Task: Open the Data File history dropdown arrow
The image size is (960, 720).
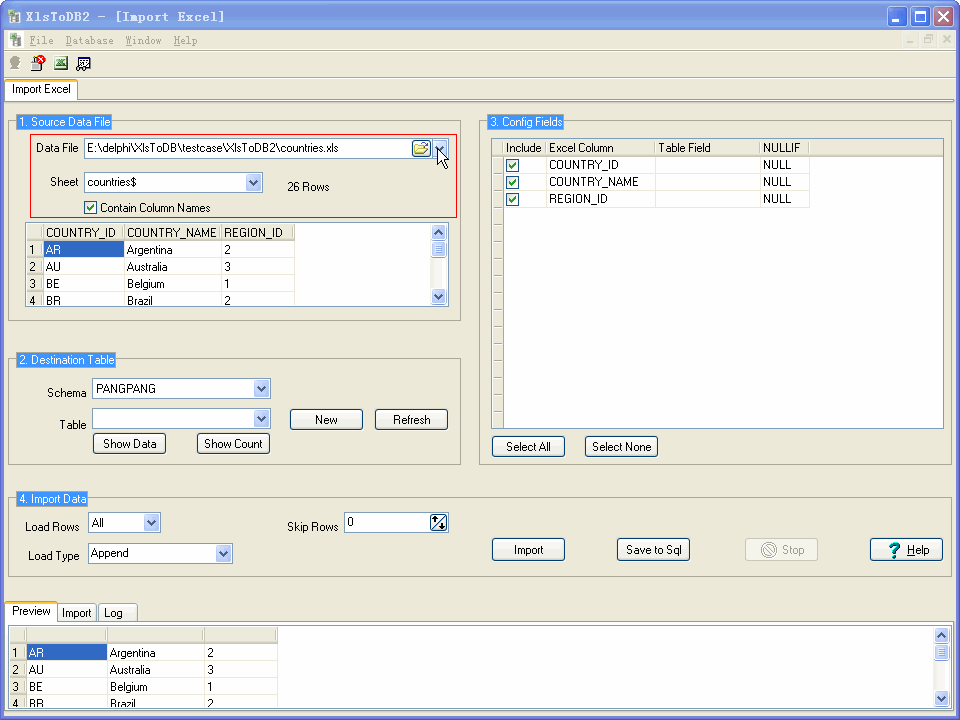Action: pos(440,148)
